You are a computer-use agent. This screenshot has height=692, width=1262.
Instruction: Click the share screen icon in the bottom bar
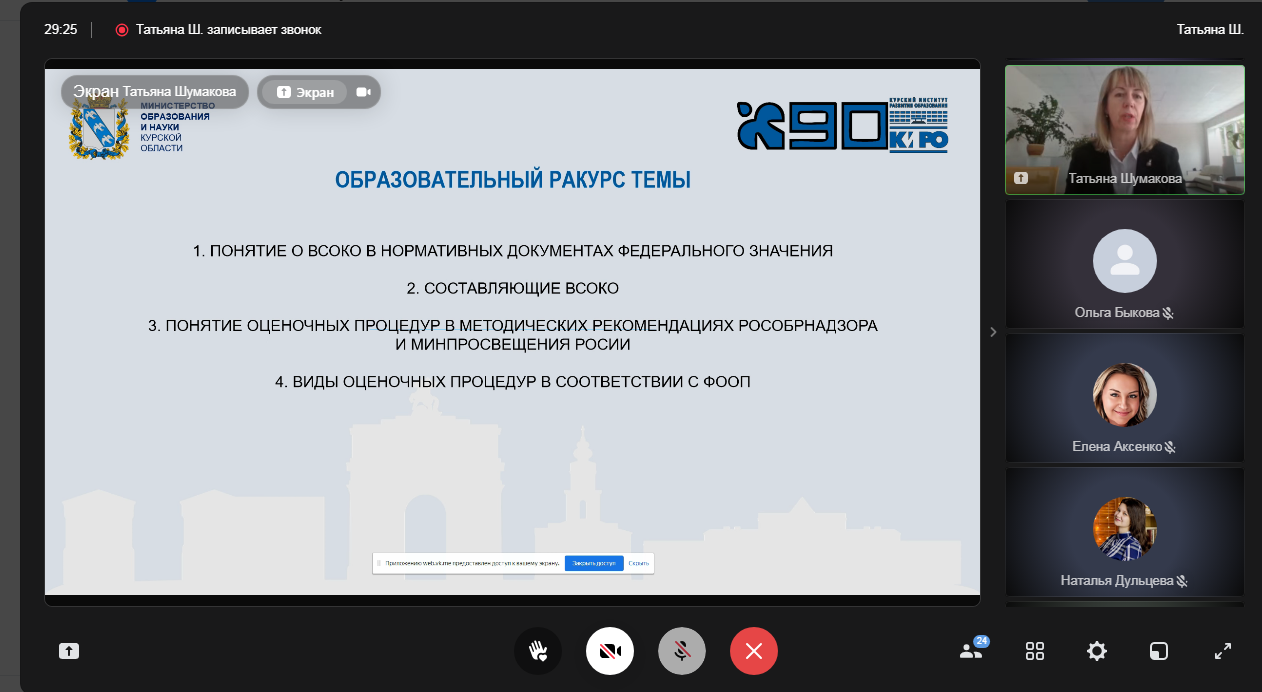coord(68,651)
